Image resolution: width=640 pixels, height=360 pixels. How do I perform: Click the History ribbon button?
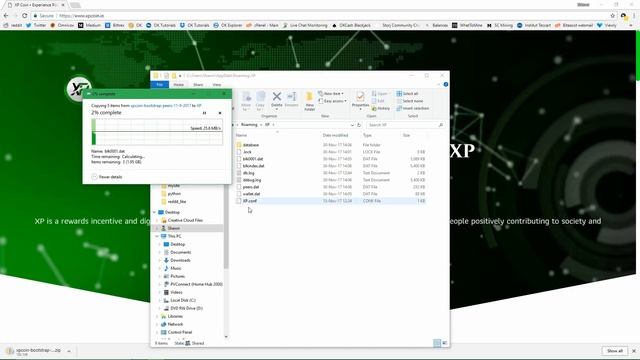(x=381, y=109)
